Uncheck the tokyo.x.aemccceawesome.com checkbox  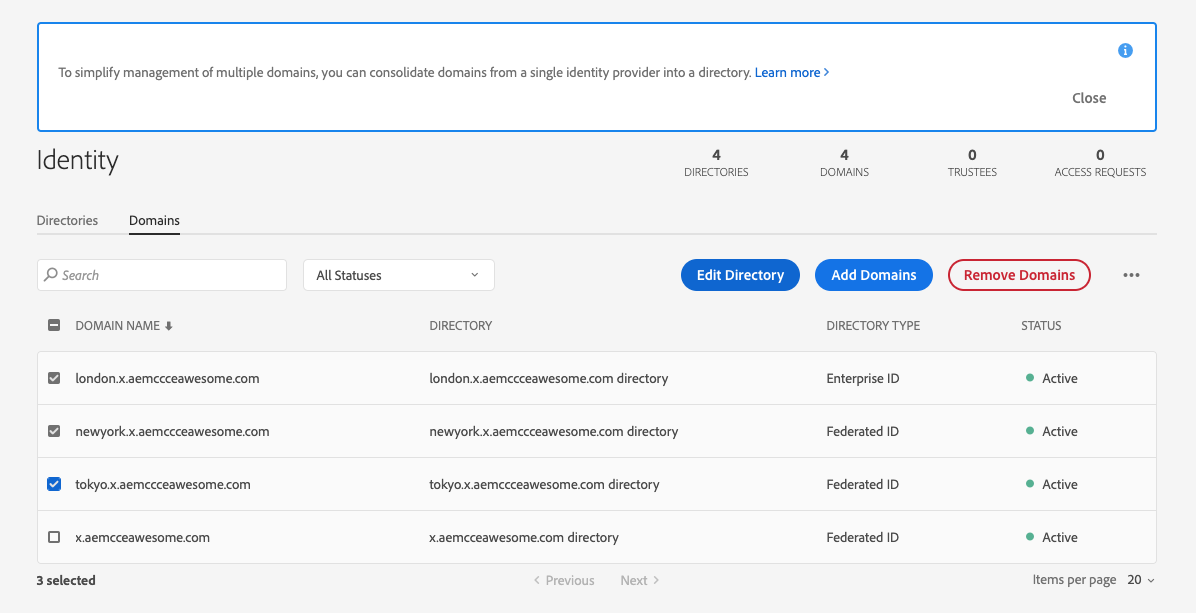[x=54, y=484]
